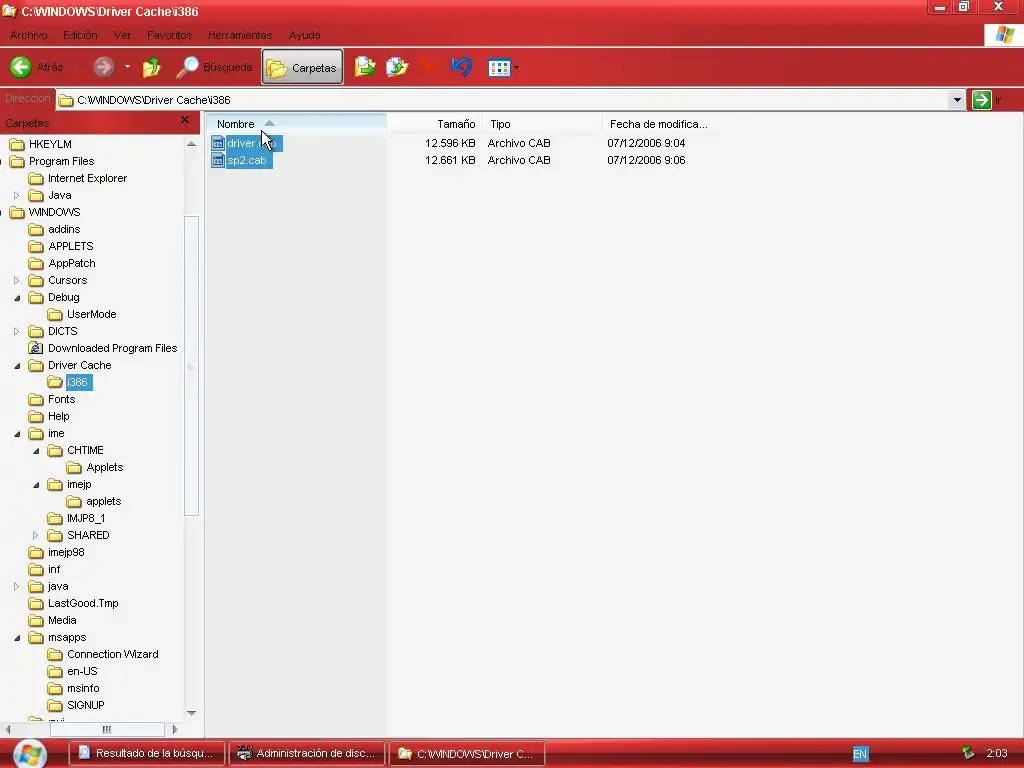1024x768 pixels.
Task: Sort by Fecha de modificación column header
Action: (x=658, y=123)
